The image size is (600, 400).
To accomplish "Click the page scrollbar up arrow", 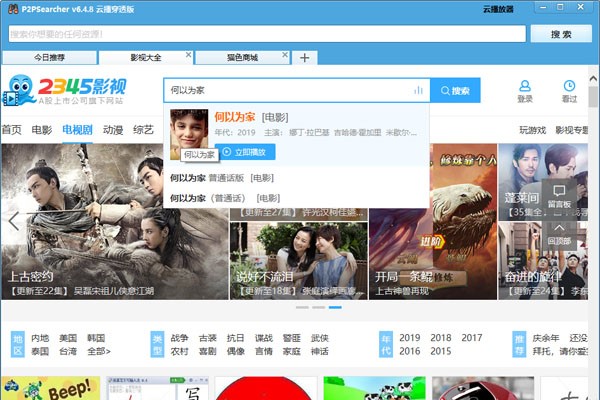I will point(593,78).
